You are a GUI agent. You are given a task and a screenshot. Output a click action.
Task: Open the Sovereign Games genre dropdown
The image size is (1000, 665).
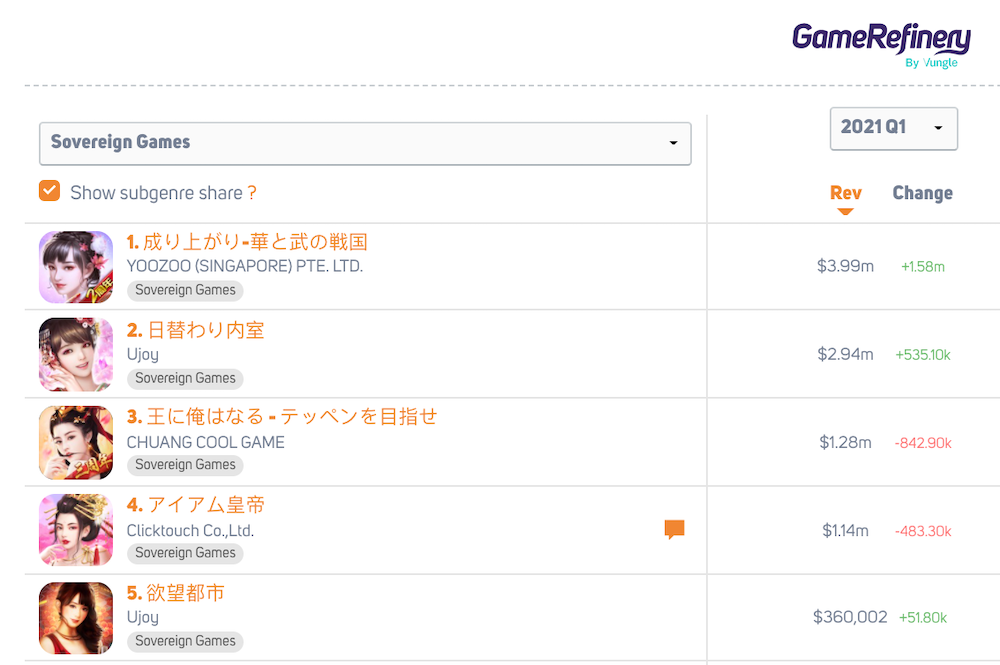(365, 143)
